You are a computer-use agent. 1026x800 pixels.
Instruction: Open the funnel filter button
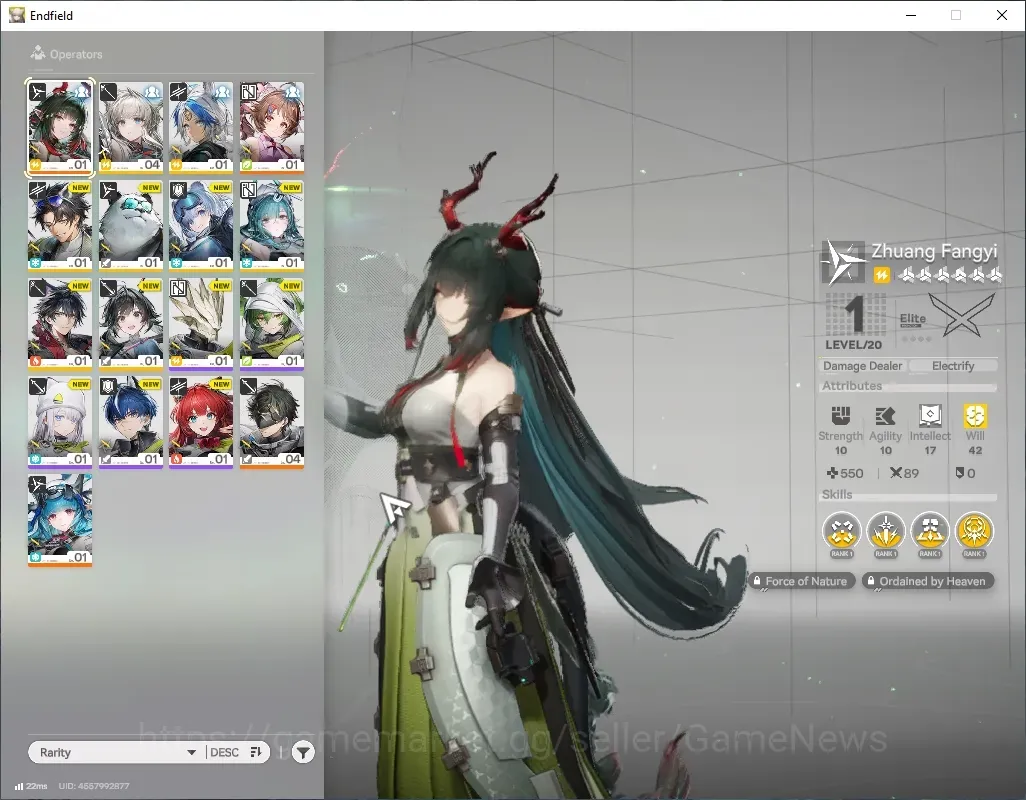[x=303, y=752]
